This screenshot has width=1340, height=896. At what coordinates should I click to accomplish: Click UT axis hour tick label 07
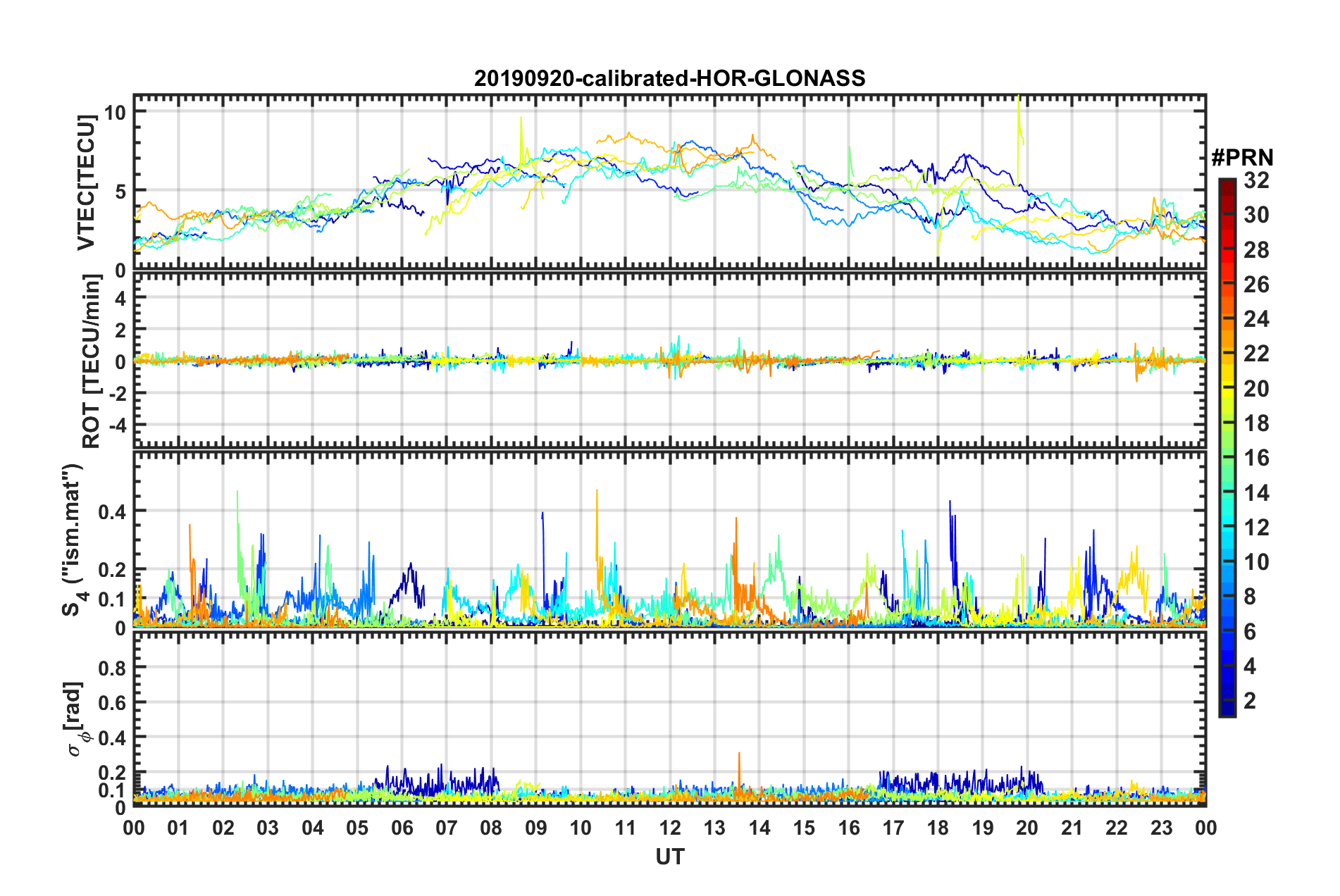point(447,828)
